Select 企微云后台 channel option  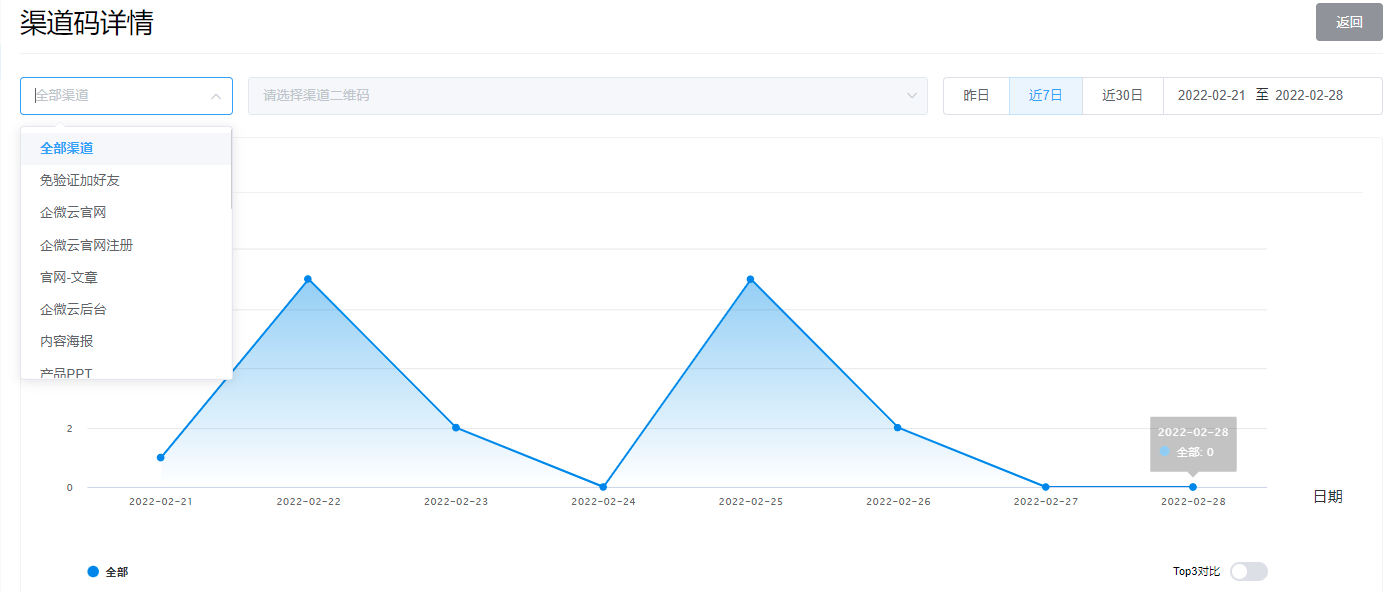(x=126, y=309)
